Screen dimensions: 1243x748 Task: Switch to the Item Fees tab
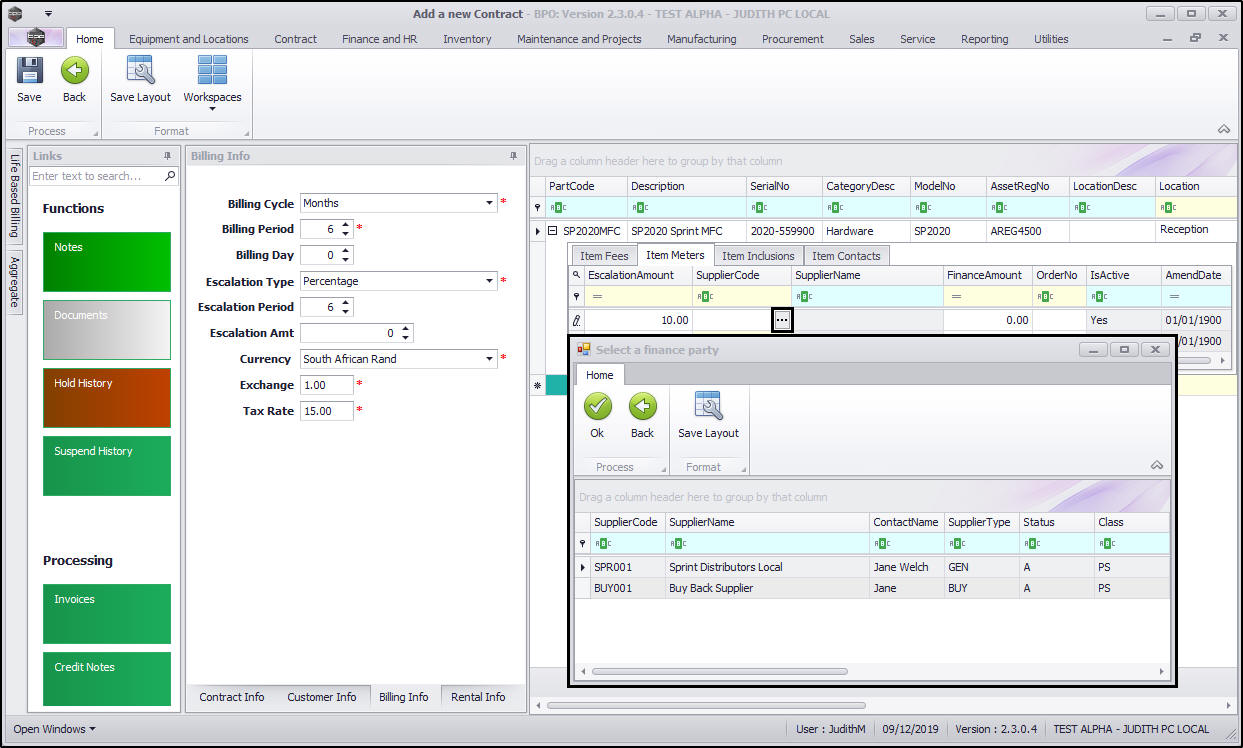604,256
